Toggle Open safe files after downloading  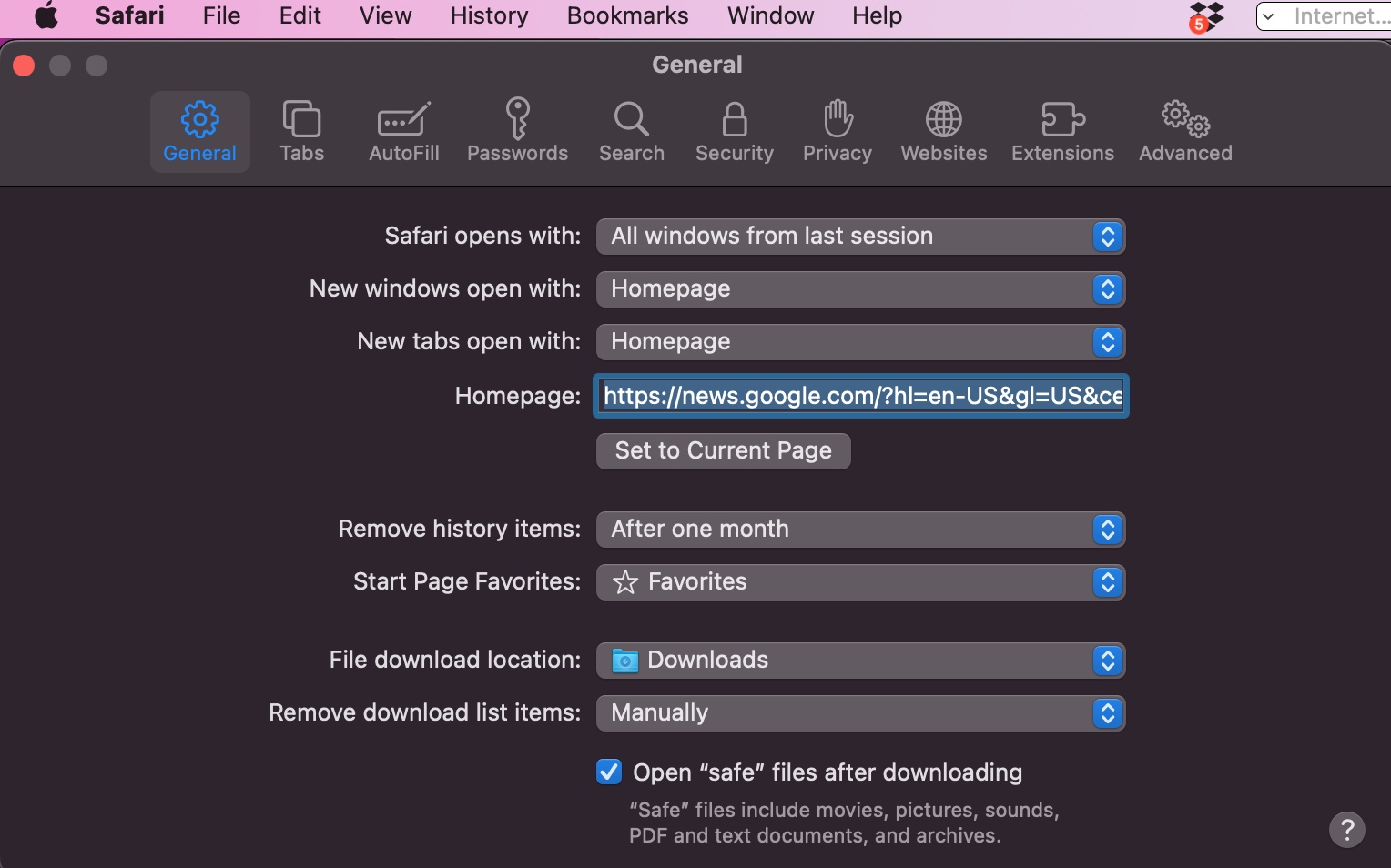(x=609, y=772)
